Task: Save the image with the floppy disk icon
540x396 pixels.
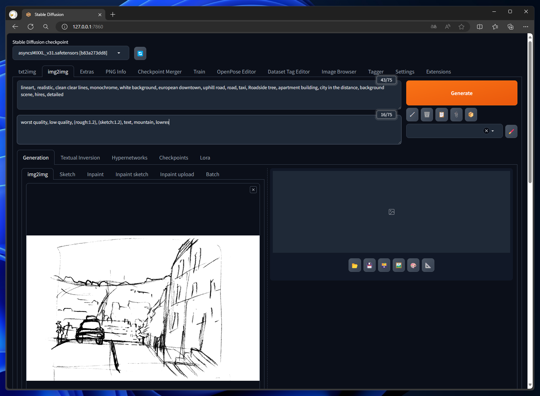Action: pyautogui.click(x=370, y=265)
